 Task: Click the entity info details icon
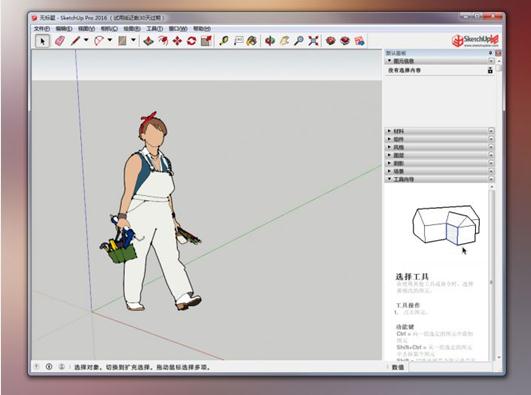pyautogui.click(x=490, y=70)
